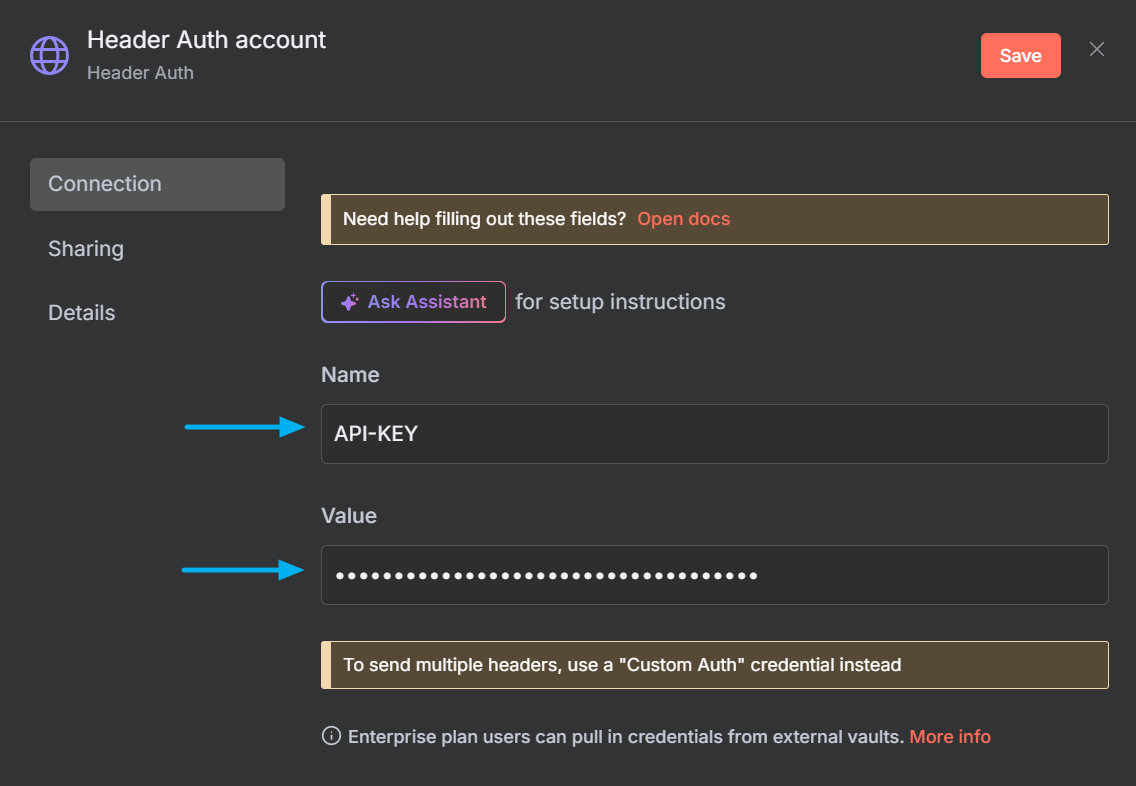Viewport: 1136px width, 786px height.
Task: Select the API-KEY text in Name
Action: [376, 433]
